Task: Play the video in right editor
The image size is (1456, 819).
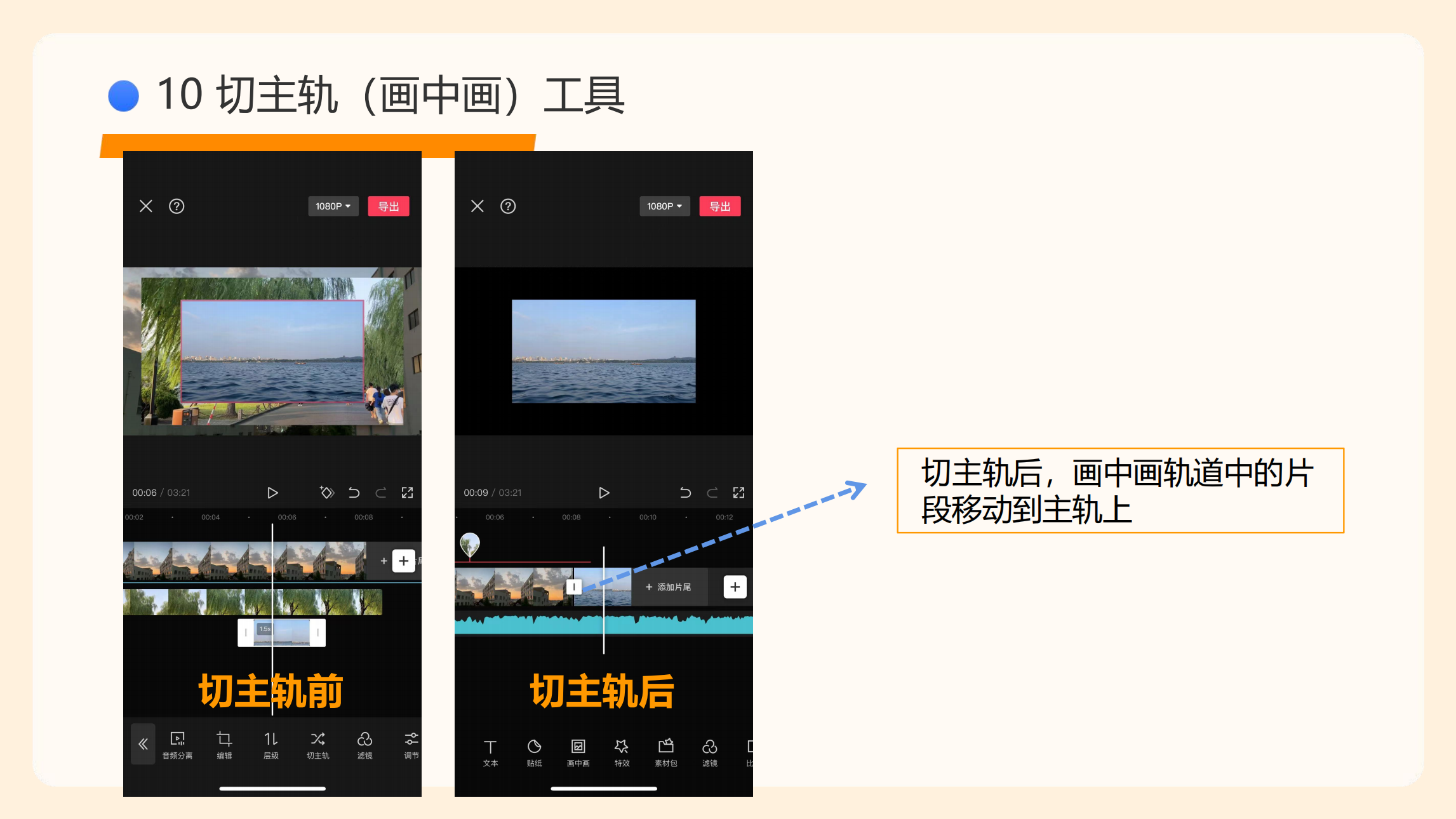Action: (604, 493)
